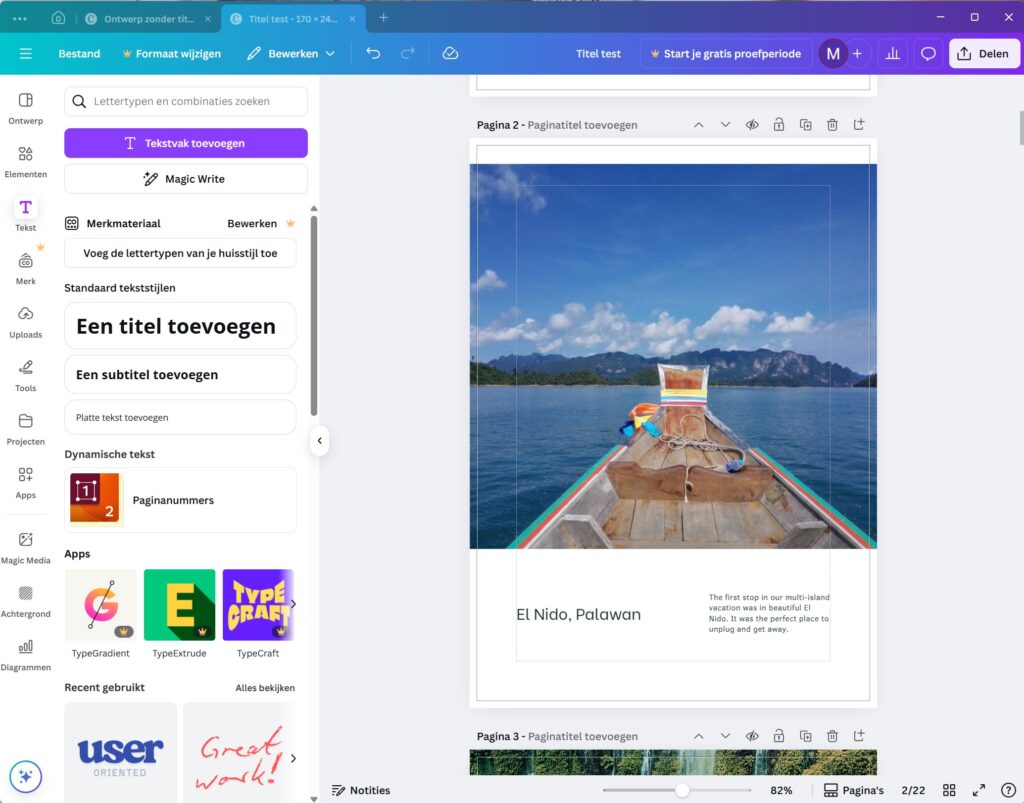Image resolution: width=1024 pixels, height=803 pixels.
Task: Open the Uploads sidebar panel
Action: point(25,321)
